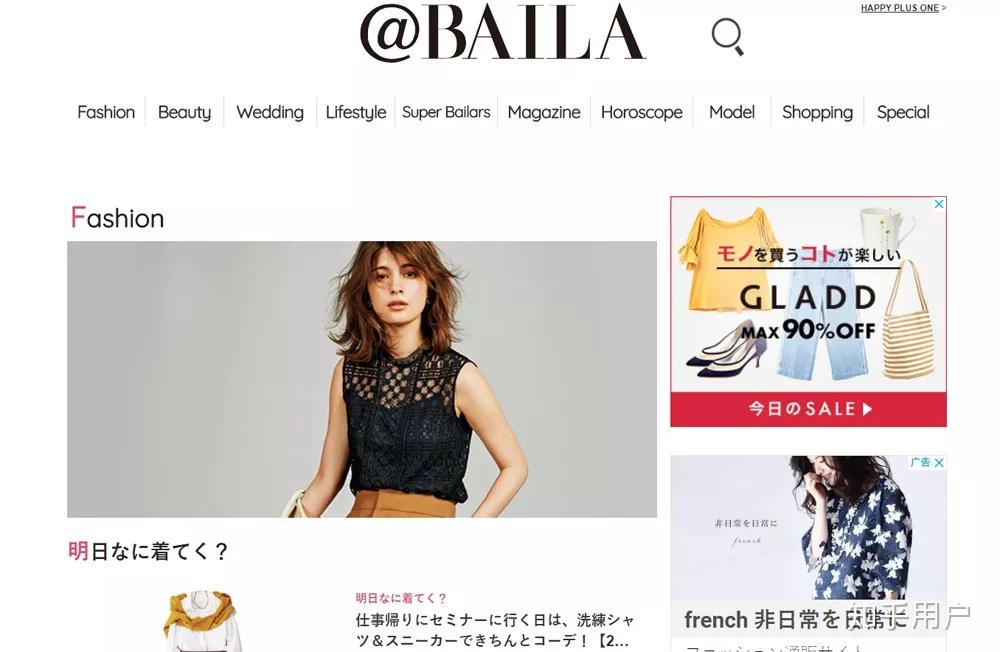The width and height of the screenshot is (1000, 652).
Task: Click the magnifying glass search icon
Action: [728, 37]
